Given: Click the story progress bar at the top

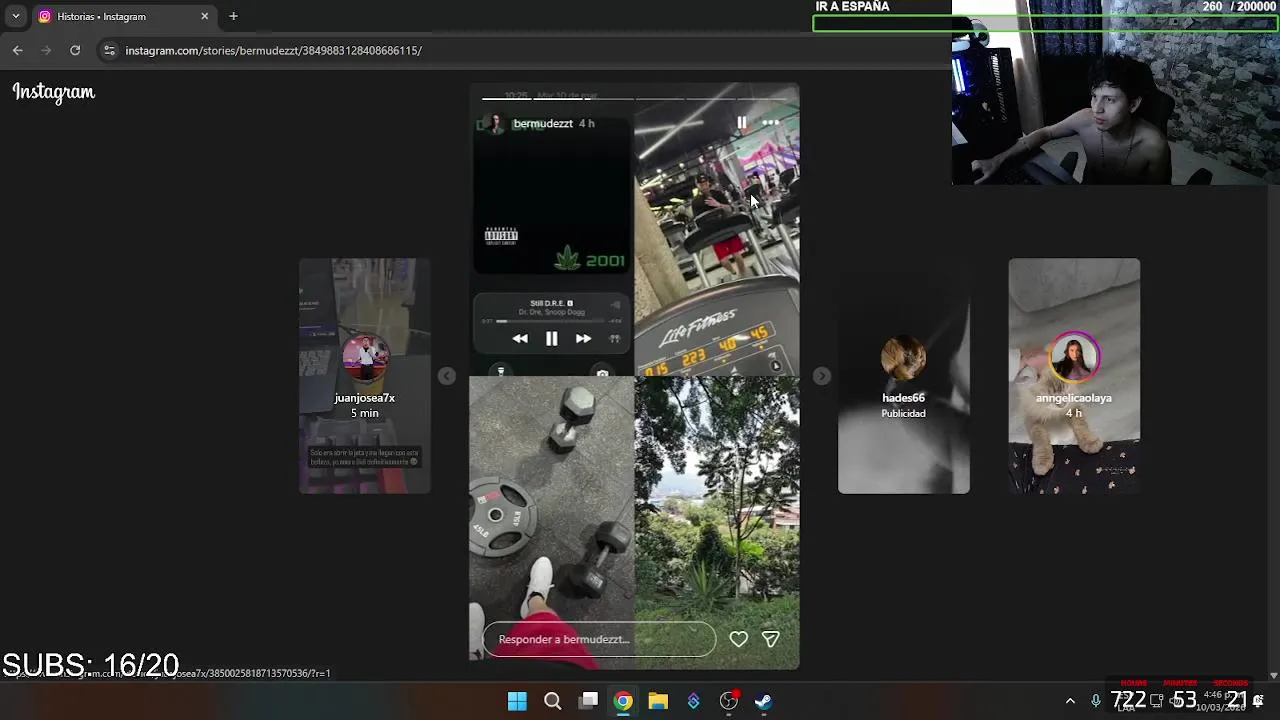Looking at the screenshot, I should 634,98.
